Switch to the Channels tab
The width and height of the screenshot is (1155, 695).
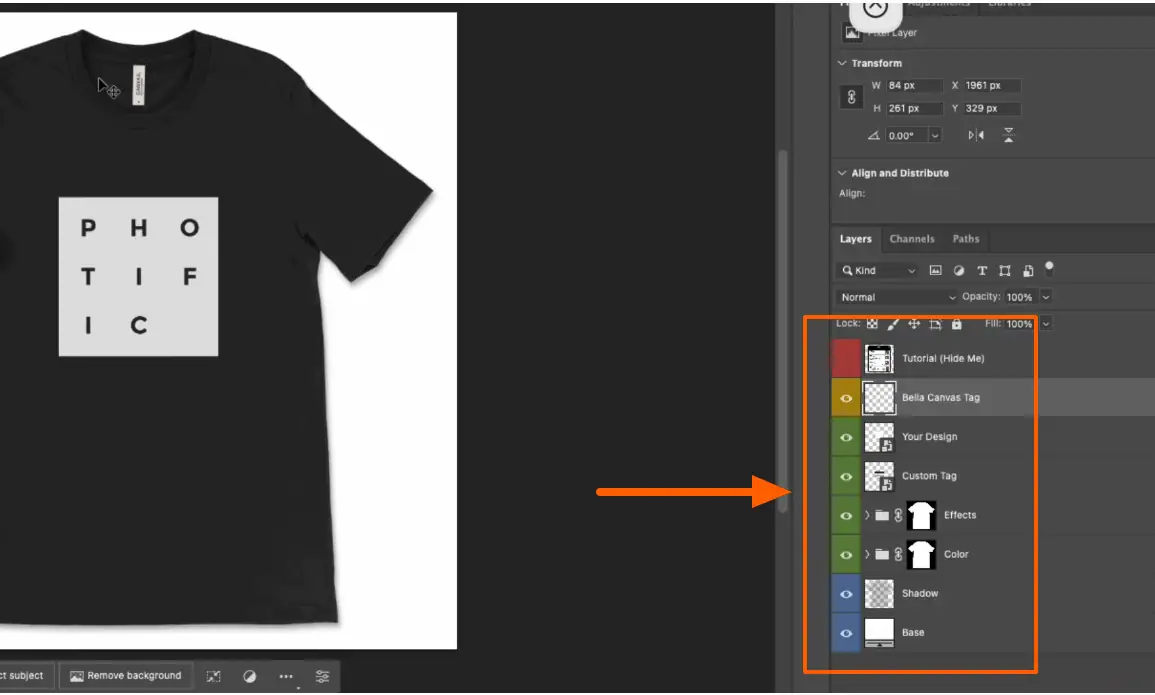click(x=912, y=239)
